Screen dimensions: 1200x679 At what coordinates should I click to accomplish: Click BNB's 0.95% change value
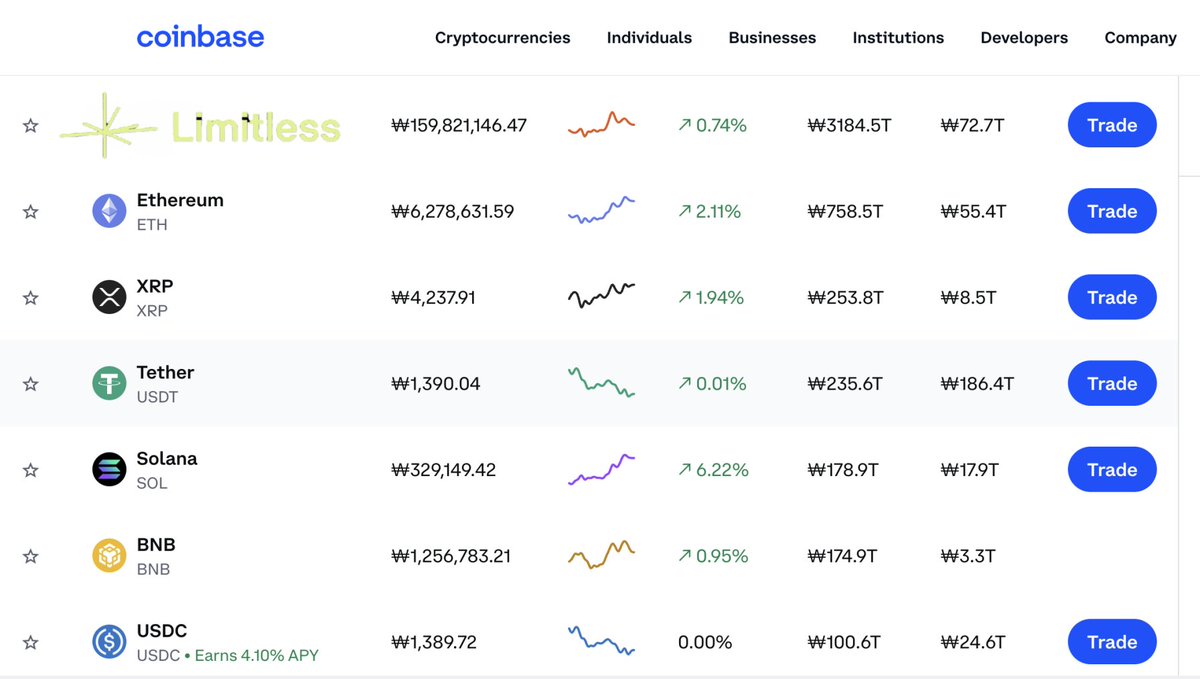(x=713, y=555)
